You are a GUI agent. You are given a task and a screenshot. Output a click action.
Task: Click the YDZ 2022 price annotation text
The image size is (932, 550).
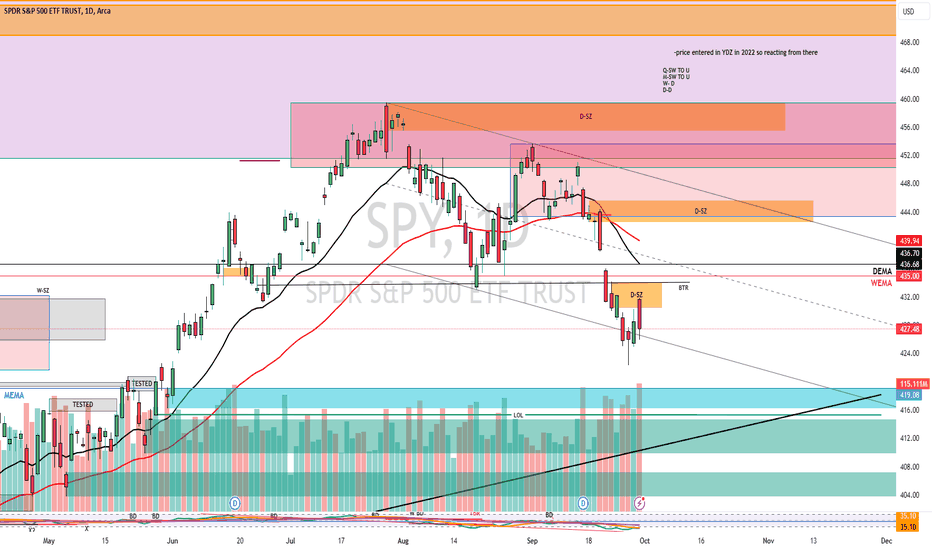[x=745, y=52]
